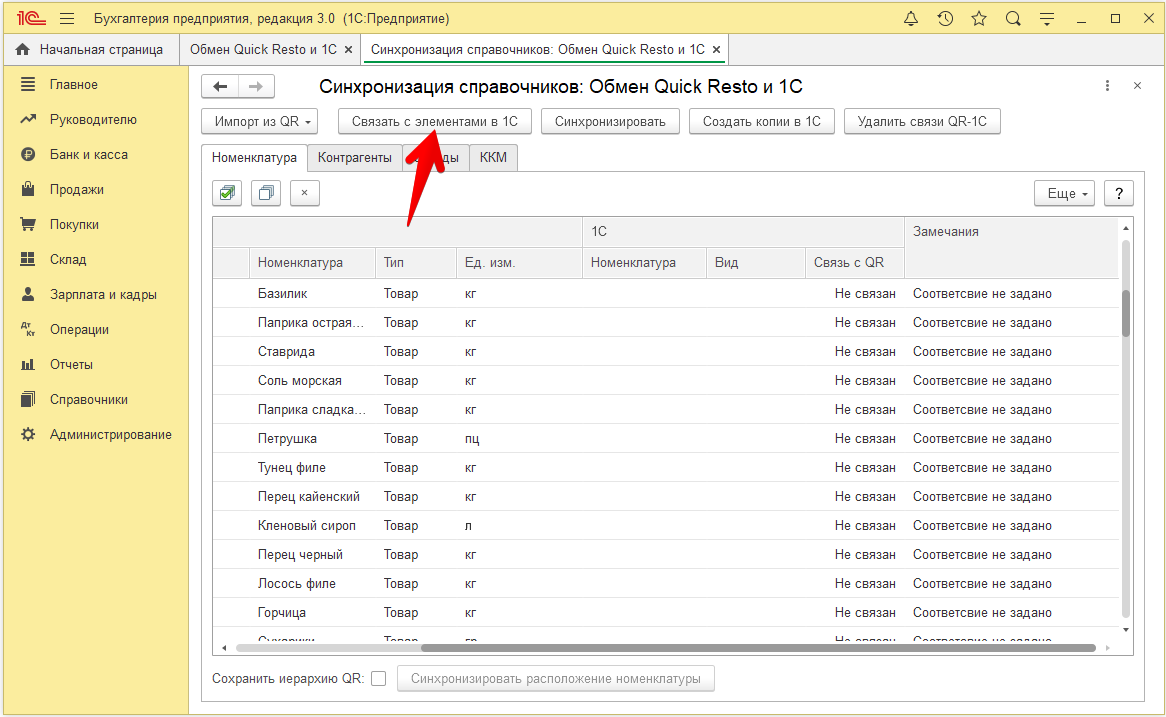This screenshot has height=717, width=1166.
Task: Open search magnifier in title bar
Action: pos(1013,19)
